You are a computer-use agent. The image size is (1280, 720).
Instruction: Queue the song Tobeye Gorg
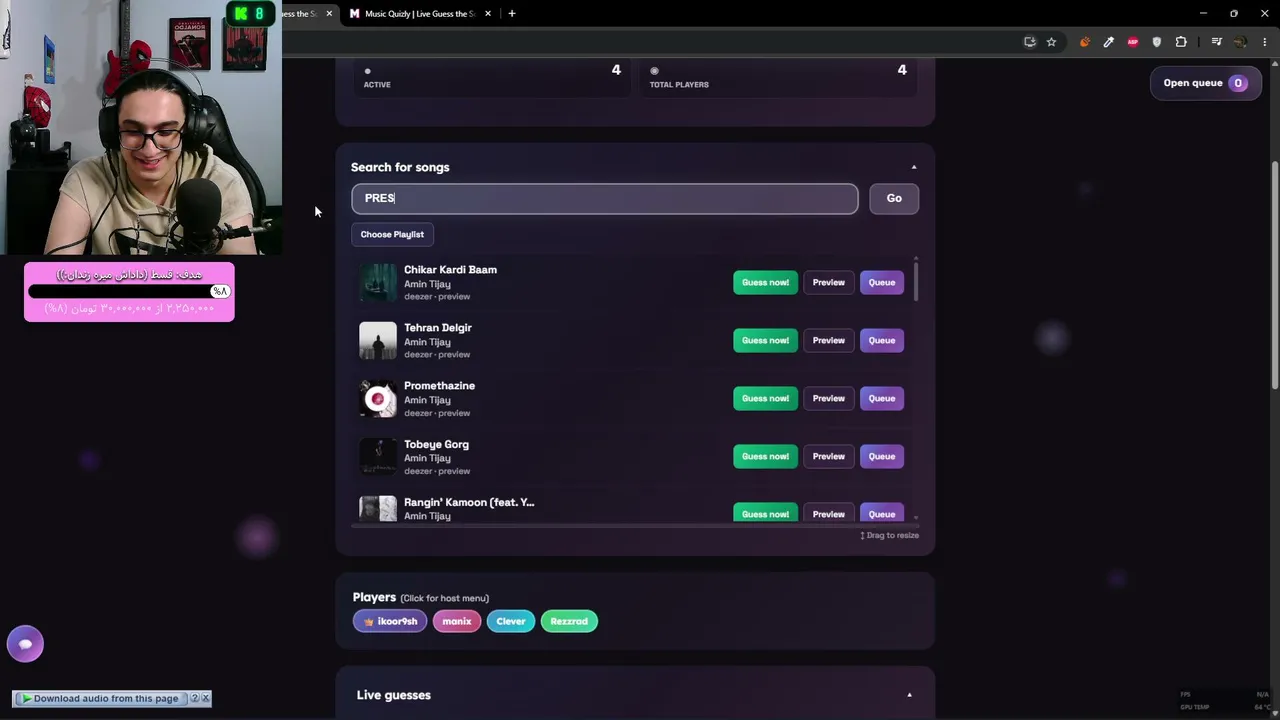[882, 456]
